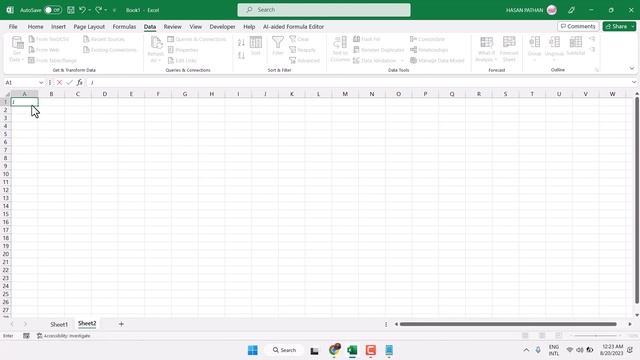Click the vertical scrollbar
This screenshot has height=360, width=640.
tap(637, 201)
